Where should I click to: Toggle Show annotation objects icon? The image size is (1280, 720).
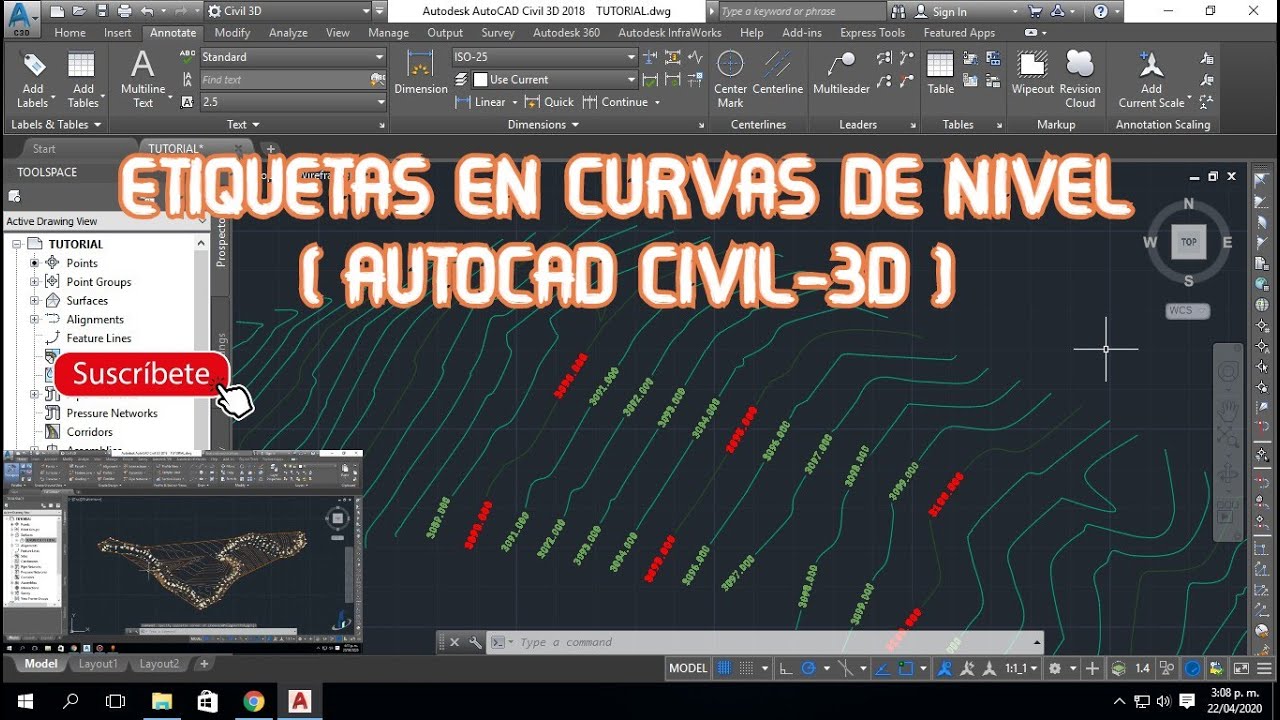click(943, 668)
